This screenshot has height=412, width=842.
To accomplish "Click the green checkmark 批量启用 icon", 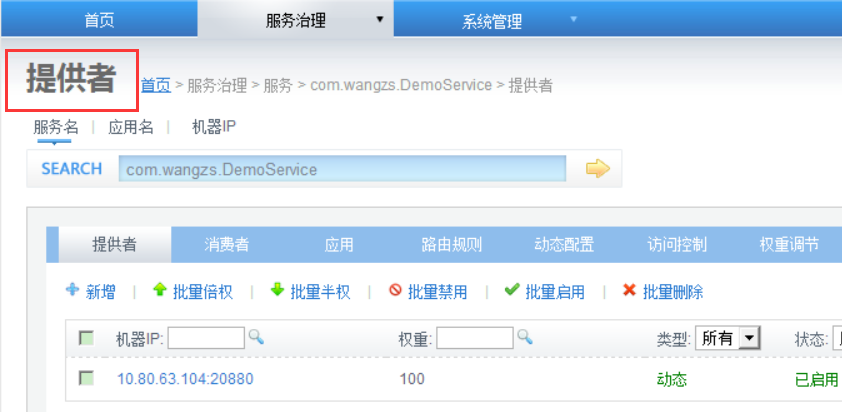I will (x=512, y=291).
